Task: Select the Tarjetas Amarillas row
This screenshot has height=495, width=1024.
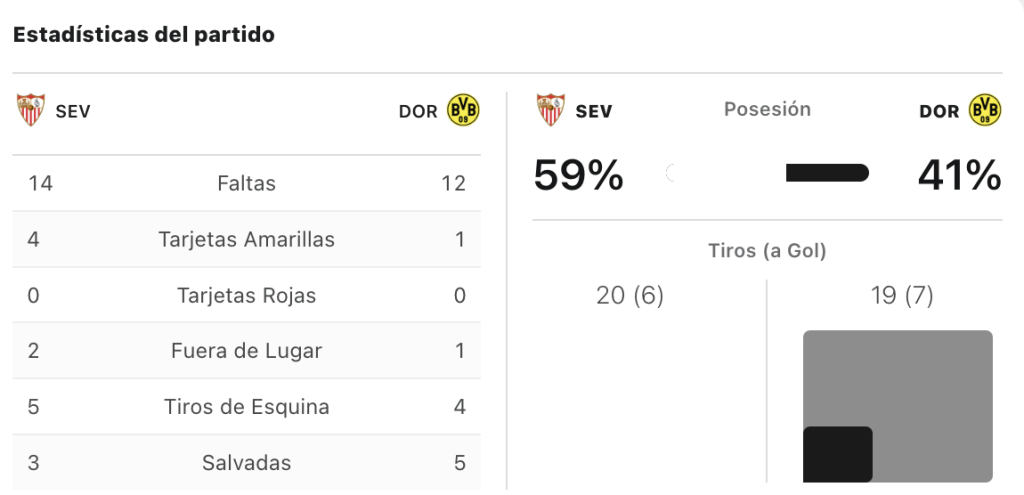Action: [246, 240]
